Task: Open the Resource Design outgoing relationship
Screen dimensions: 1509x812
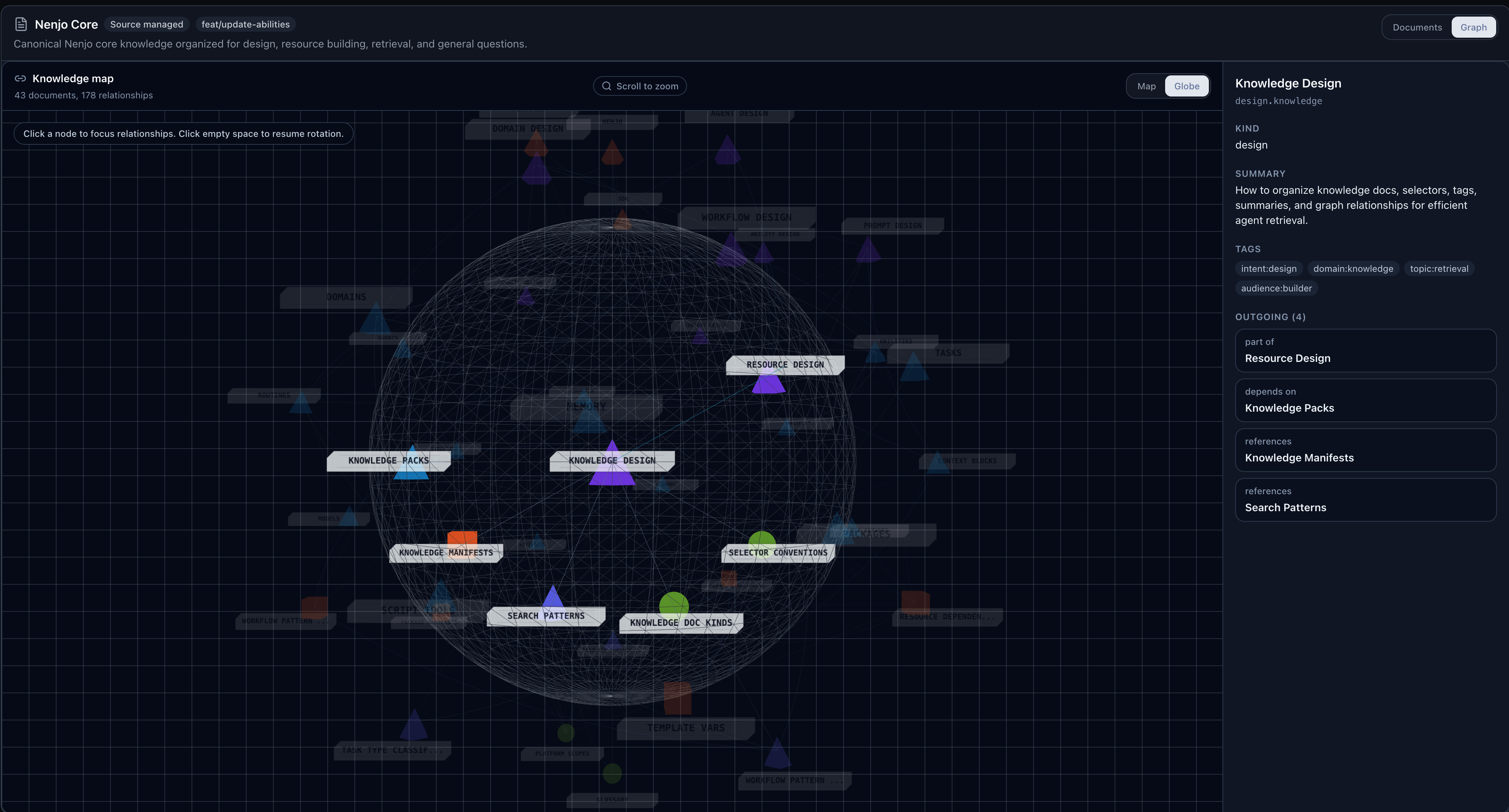Action: 1365,350
